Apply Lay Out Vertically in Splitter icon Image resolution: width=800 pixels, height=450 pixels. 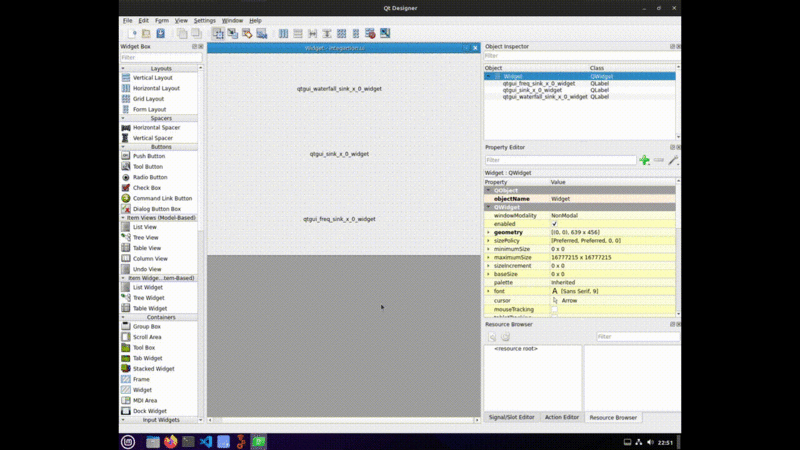point(327,34)
